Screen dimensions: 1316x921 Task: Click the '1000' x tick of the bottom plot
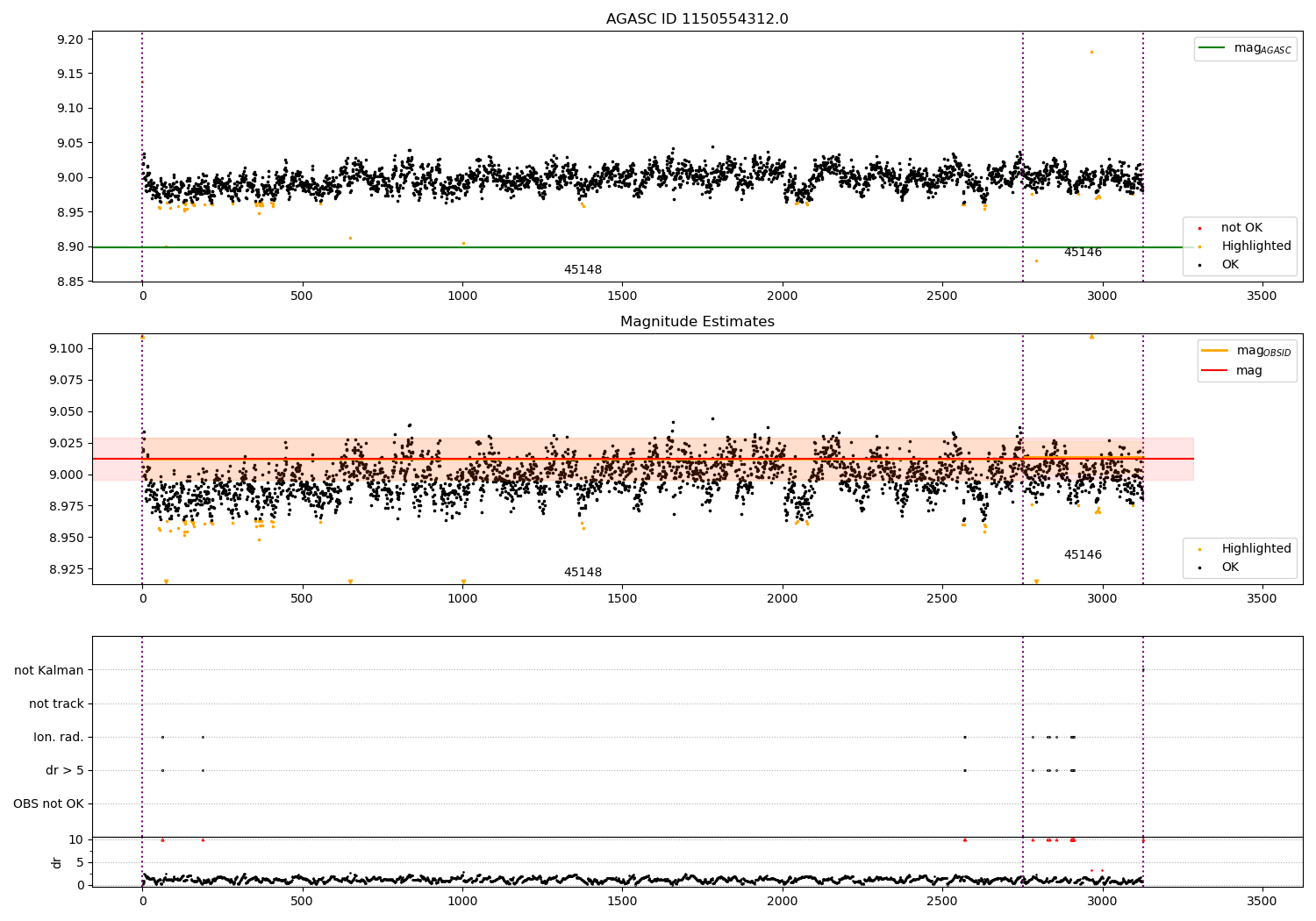tap(462, 901)
